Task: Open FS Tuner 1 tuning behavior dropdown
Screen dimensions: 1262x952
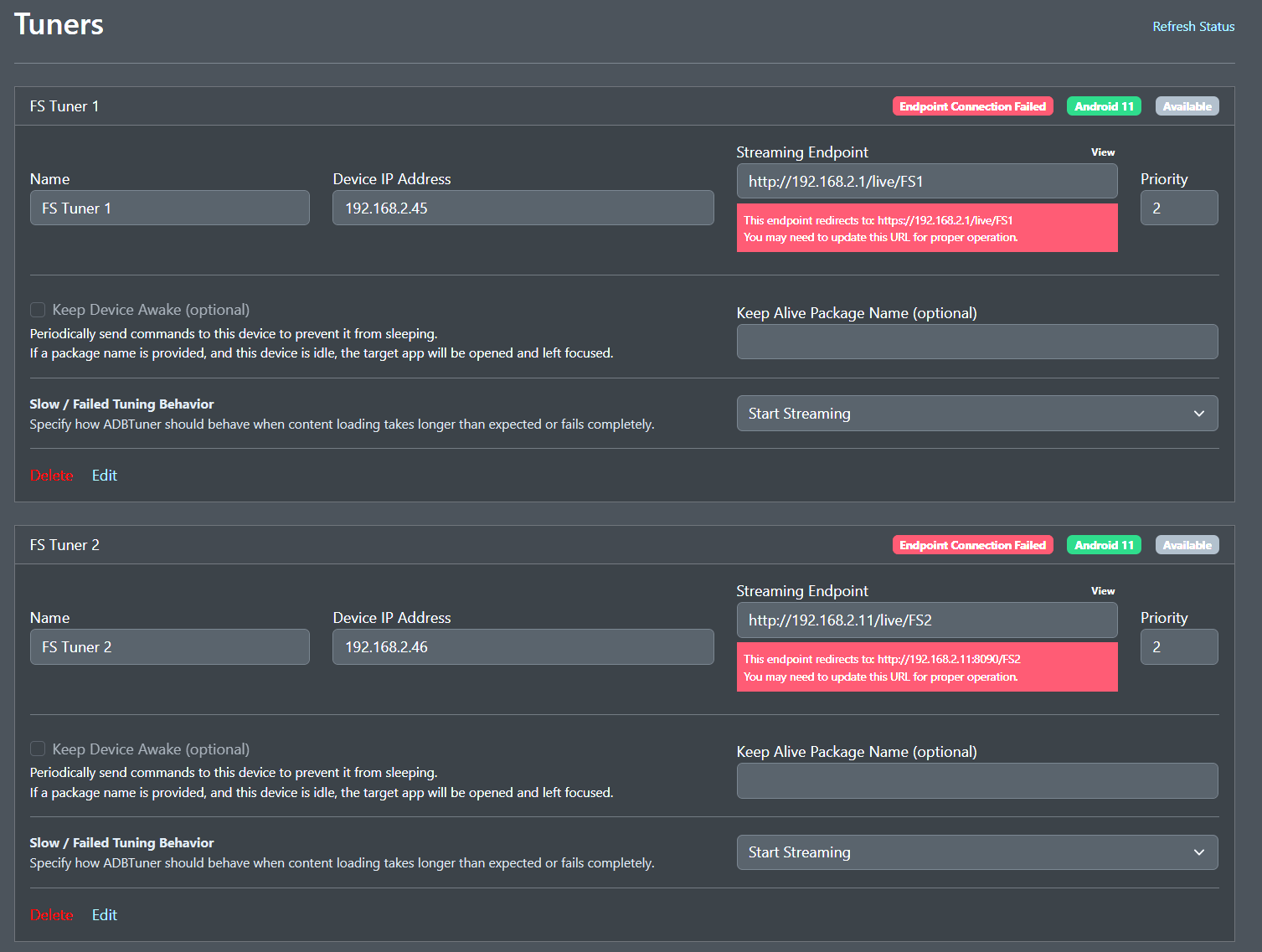Action: [x=976, y=414]
